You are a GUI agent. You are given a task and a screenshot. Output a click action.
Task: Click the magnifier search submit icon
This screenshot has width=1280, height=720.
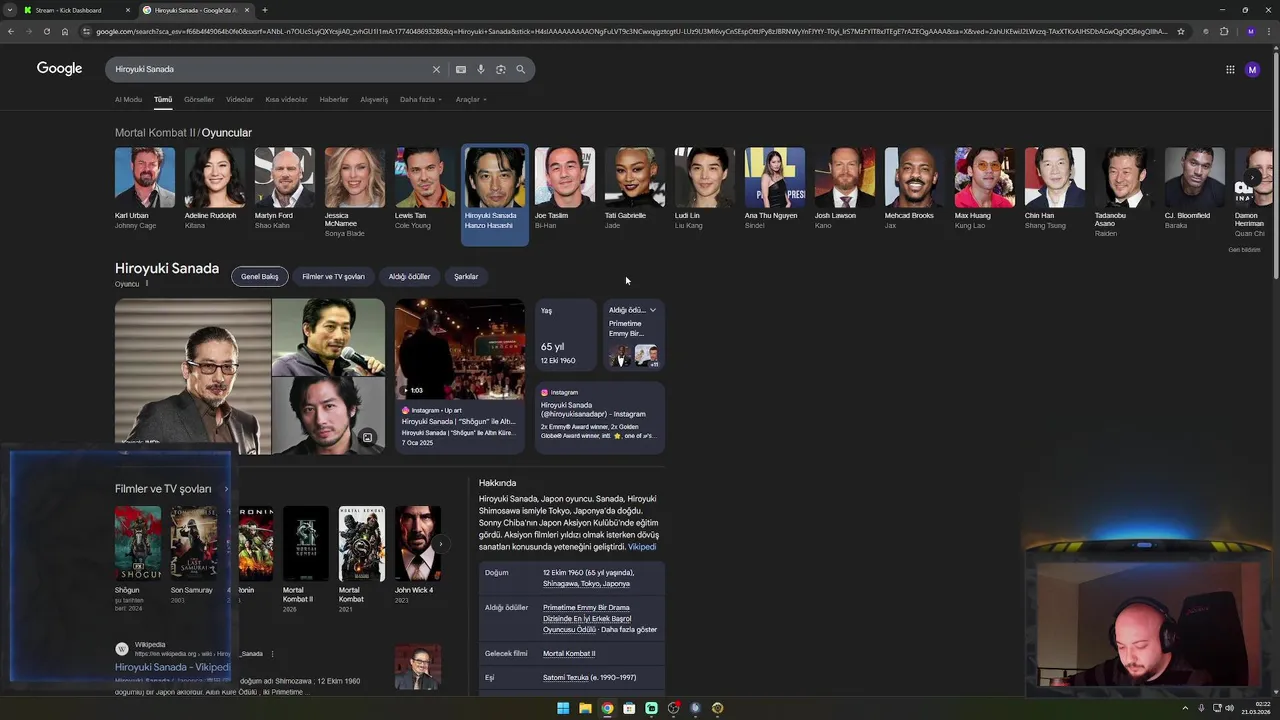pos(520,69)
